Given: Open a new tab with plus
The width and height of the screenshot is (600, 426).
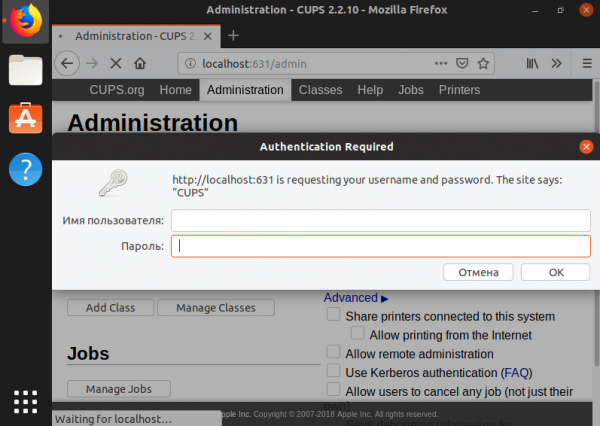Looking at the screenshot, I should 233,36.
